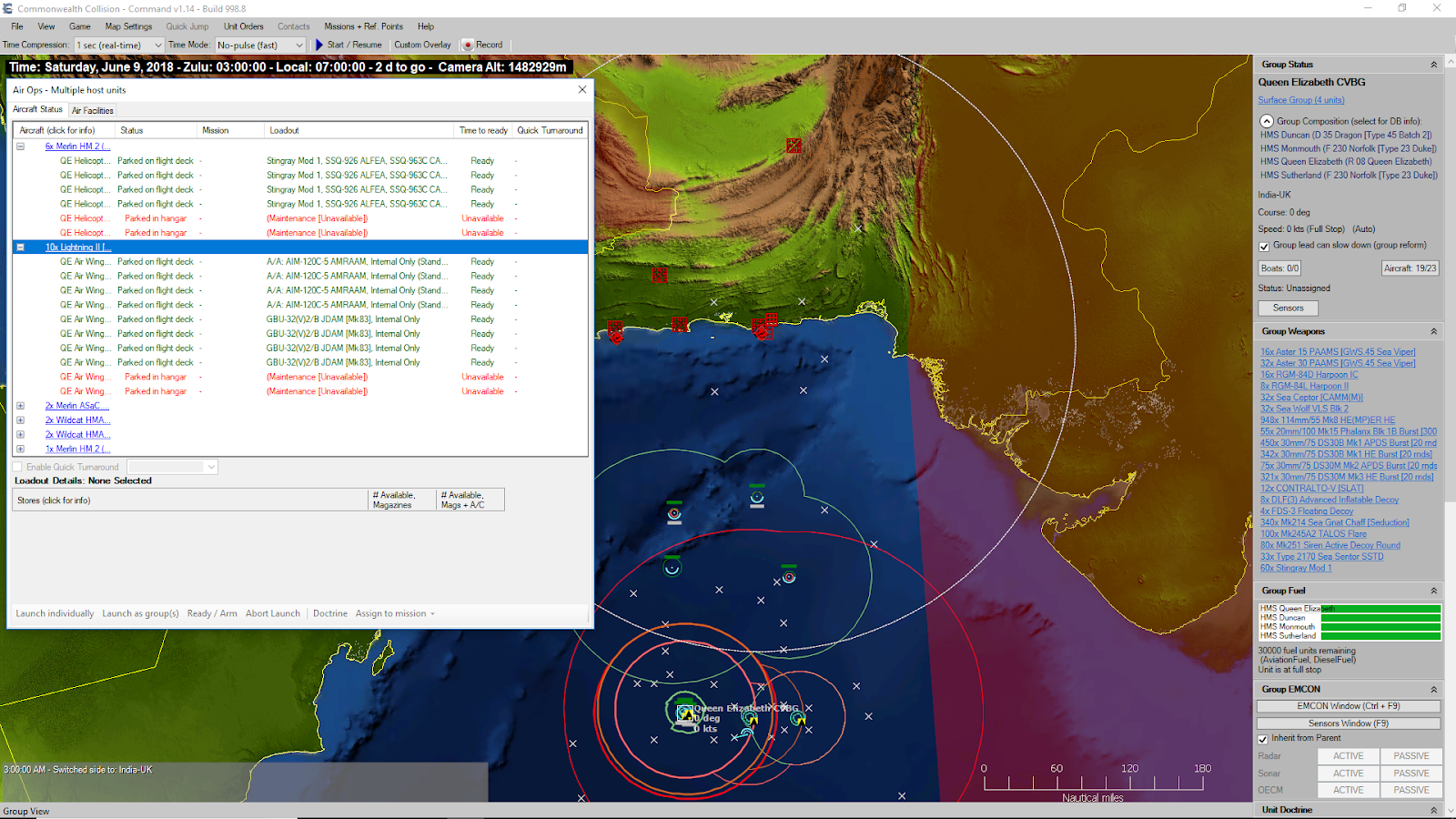Click Launch individually in Air Ops
The height and width of the screenshot is (819, 1456).
[55, 613]
